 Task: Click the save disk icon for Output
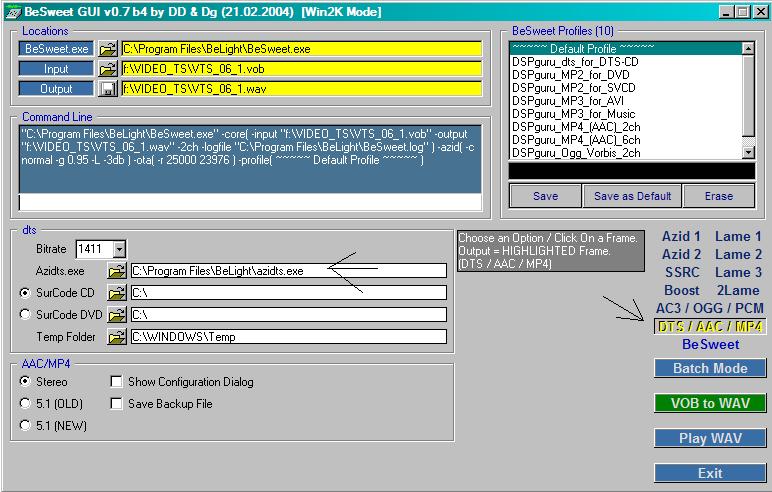(108, 89)
